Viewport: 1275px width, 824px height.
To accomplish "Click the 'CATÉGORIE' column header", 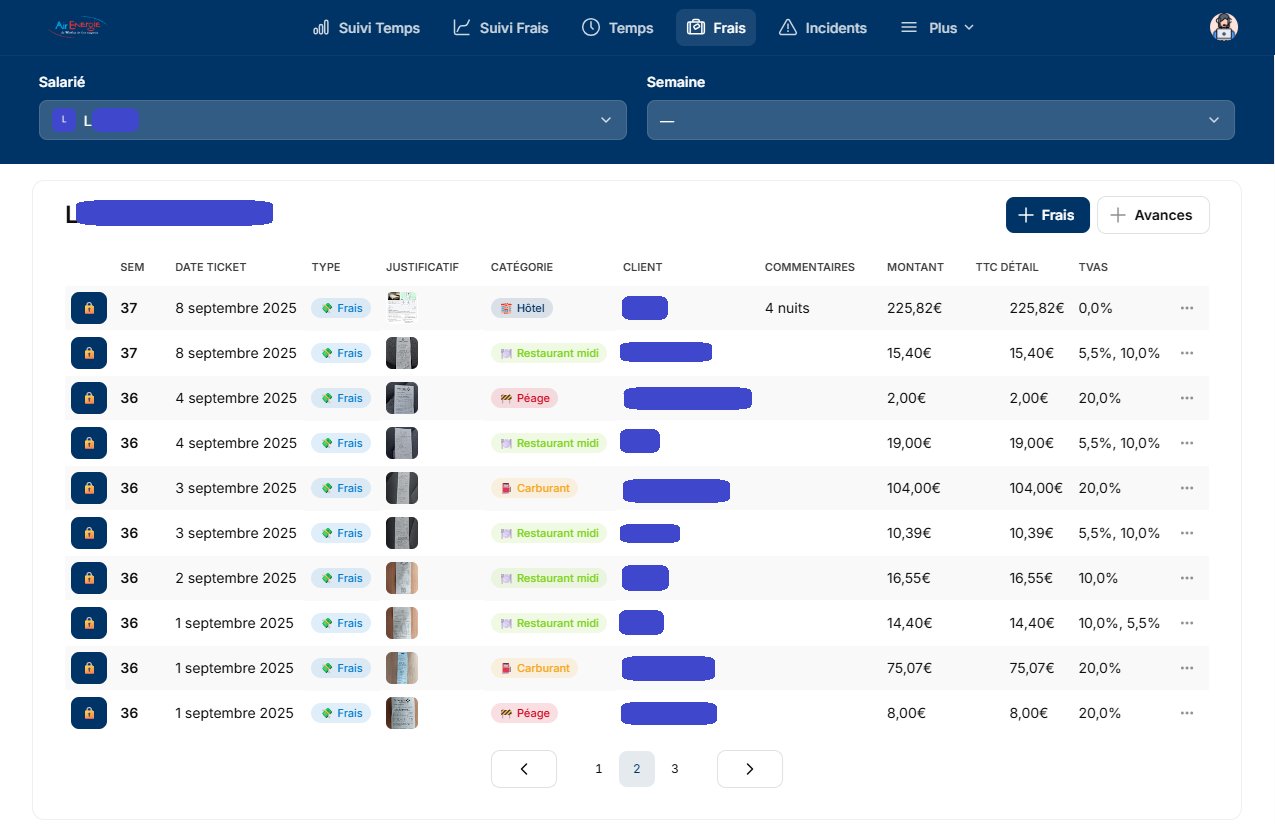I will [522, 267].
